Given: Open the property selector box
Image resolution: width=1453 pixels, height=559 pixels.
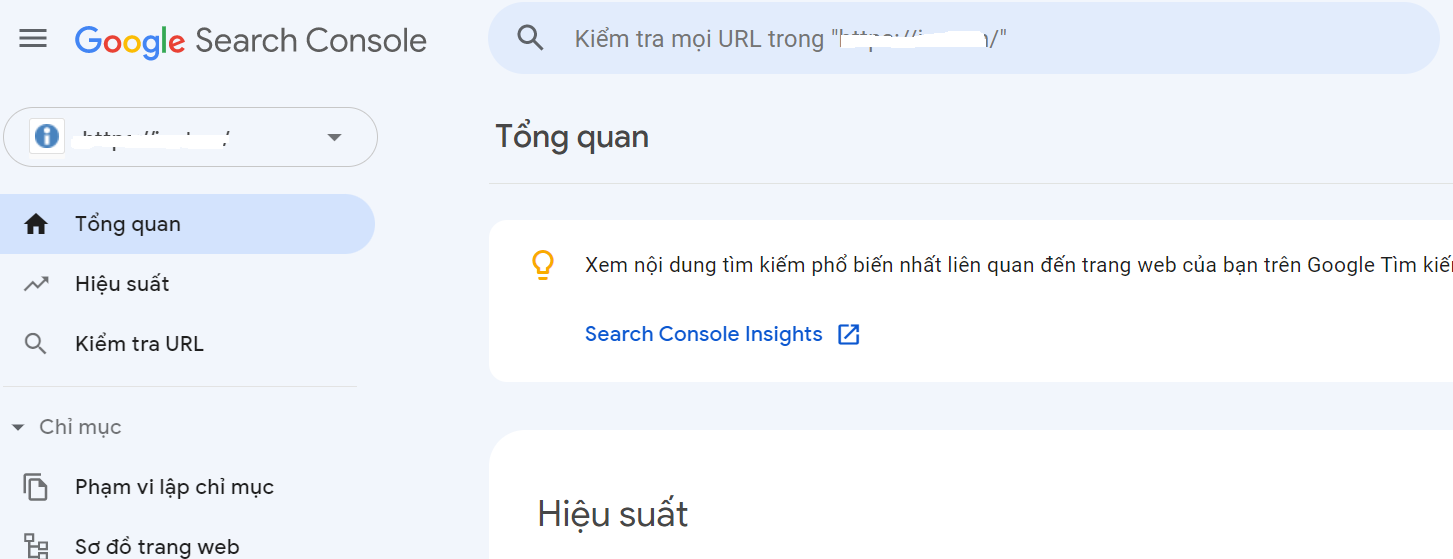Looking at the screenshot, I should click(191, 137).
